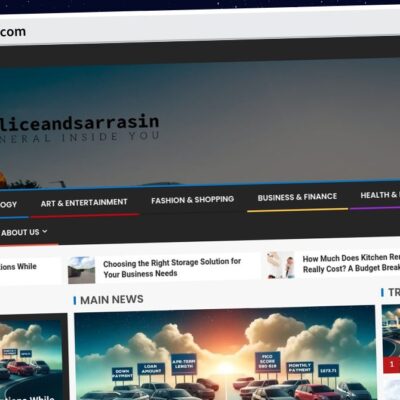Open the partially visible technology menu item
The height and width of the screenshot is (400, 400).
pos(8,204)
